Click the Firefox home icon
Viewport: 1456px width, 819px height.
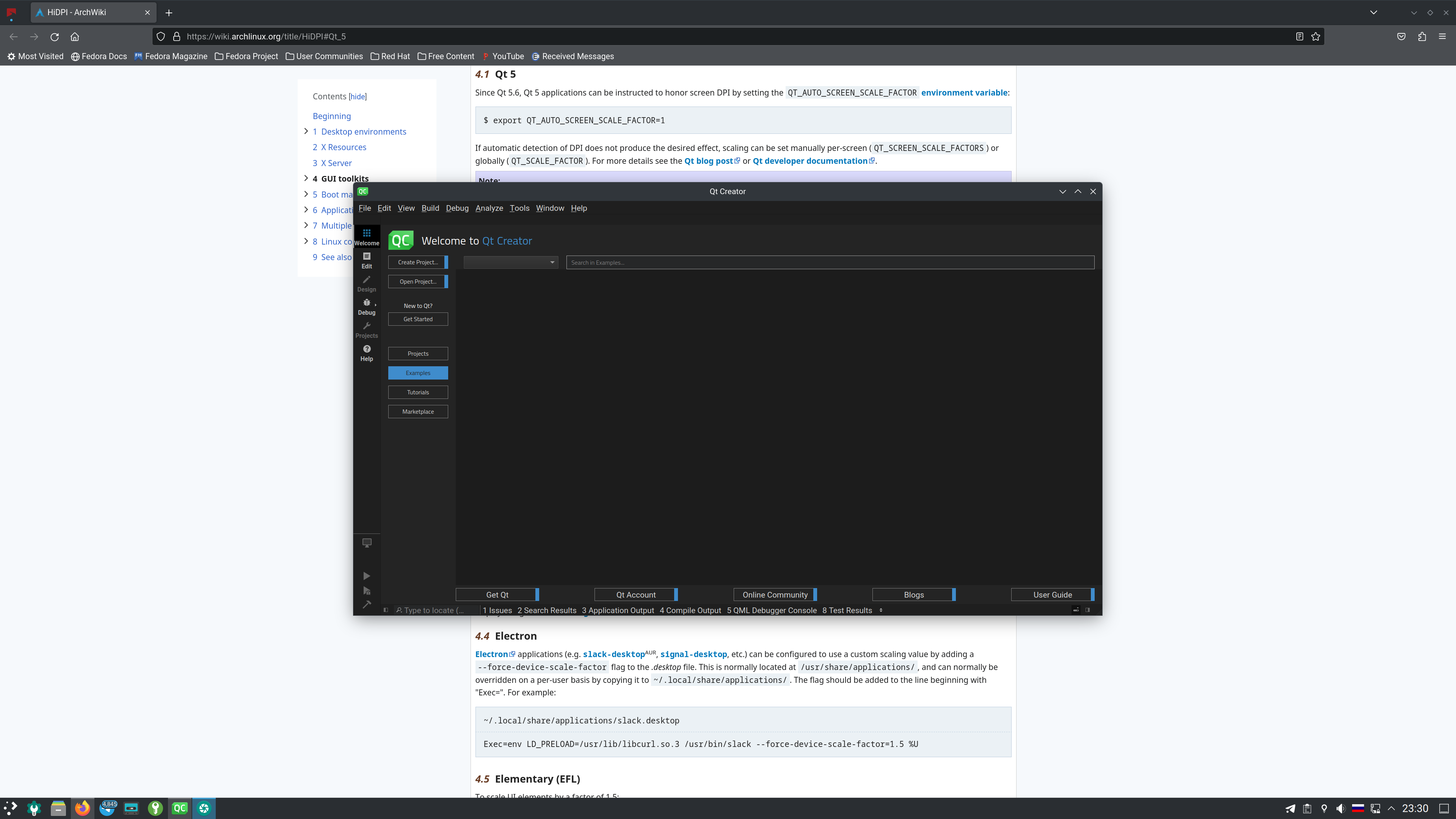[x=75, y=37]
